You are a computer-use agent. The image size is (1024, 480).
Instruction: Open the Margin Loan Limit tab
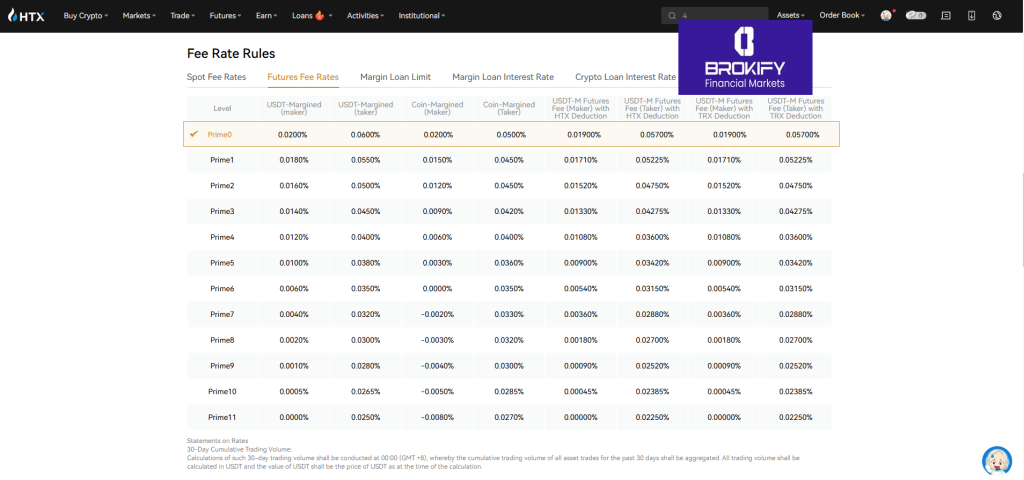click(395, 77)
